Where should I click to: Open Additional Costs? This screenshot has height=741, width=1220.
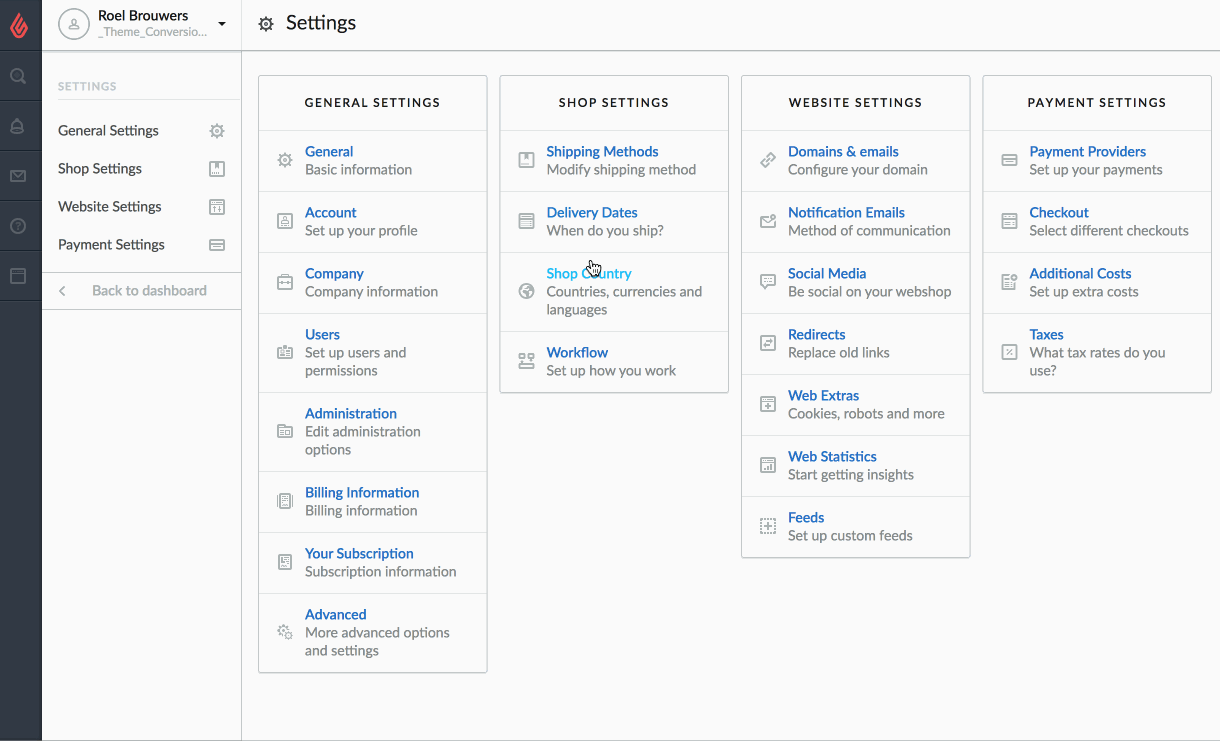point(1081,274)
